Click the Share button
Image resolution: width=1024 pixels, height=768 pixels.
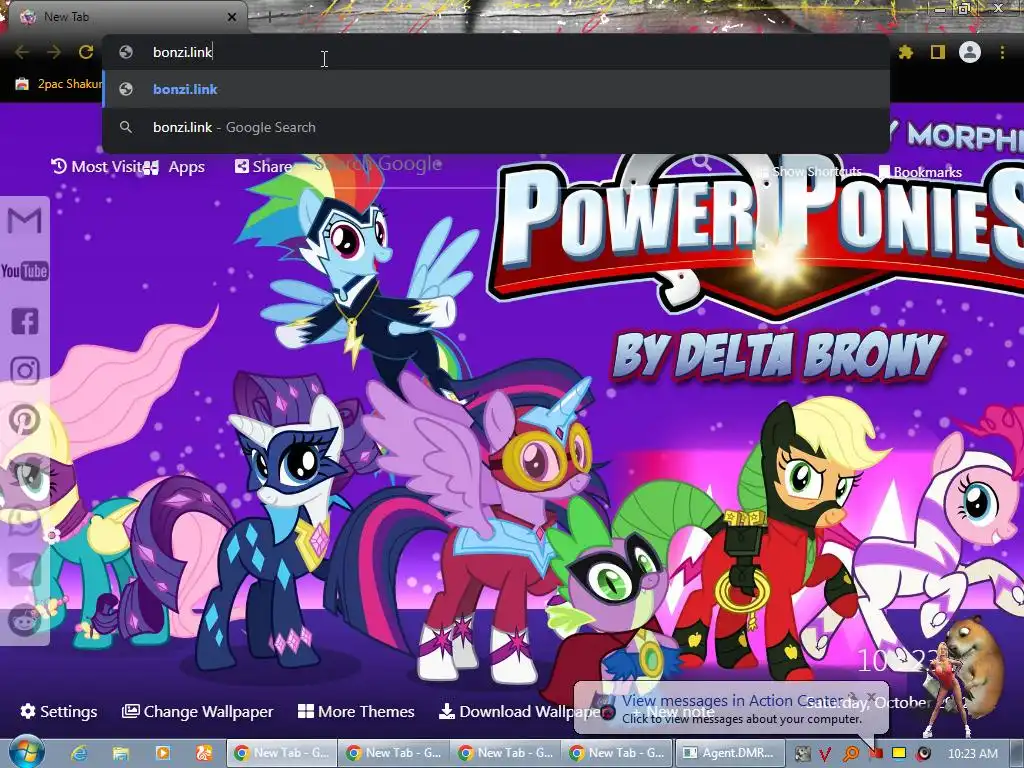[x=263, y=167]
